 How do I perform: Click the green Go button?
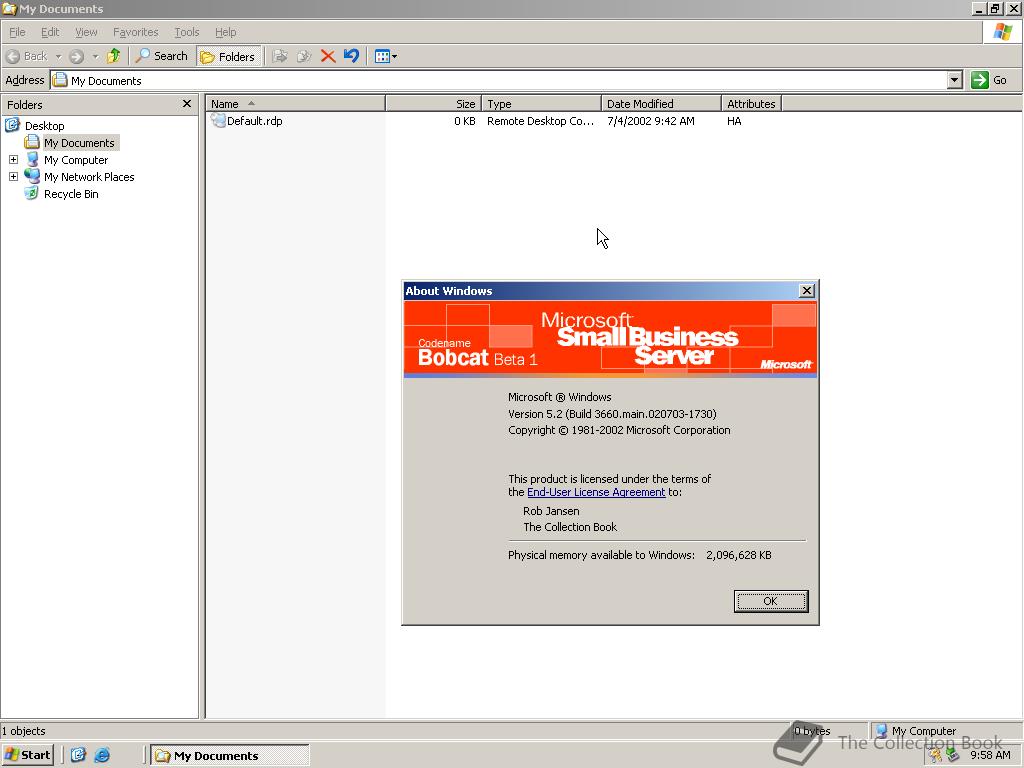[x=989, y=80]
